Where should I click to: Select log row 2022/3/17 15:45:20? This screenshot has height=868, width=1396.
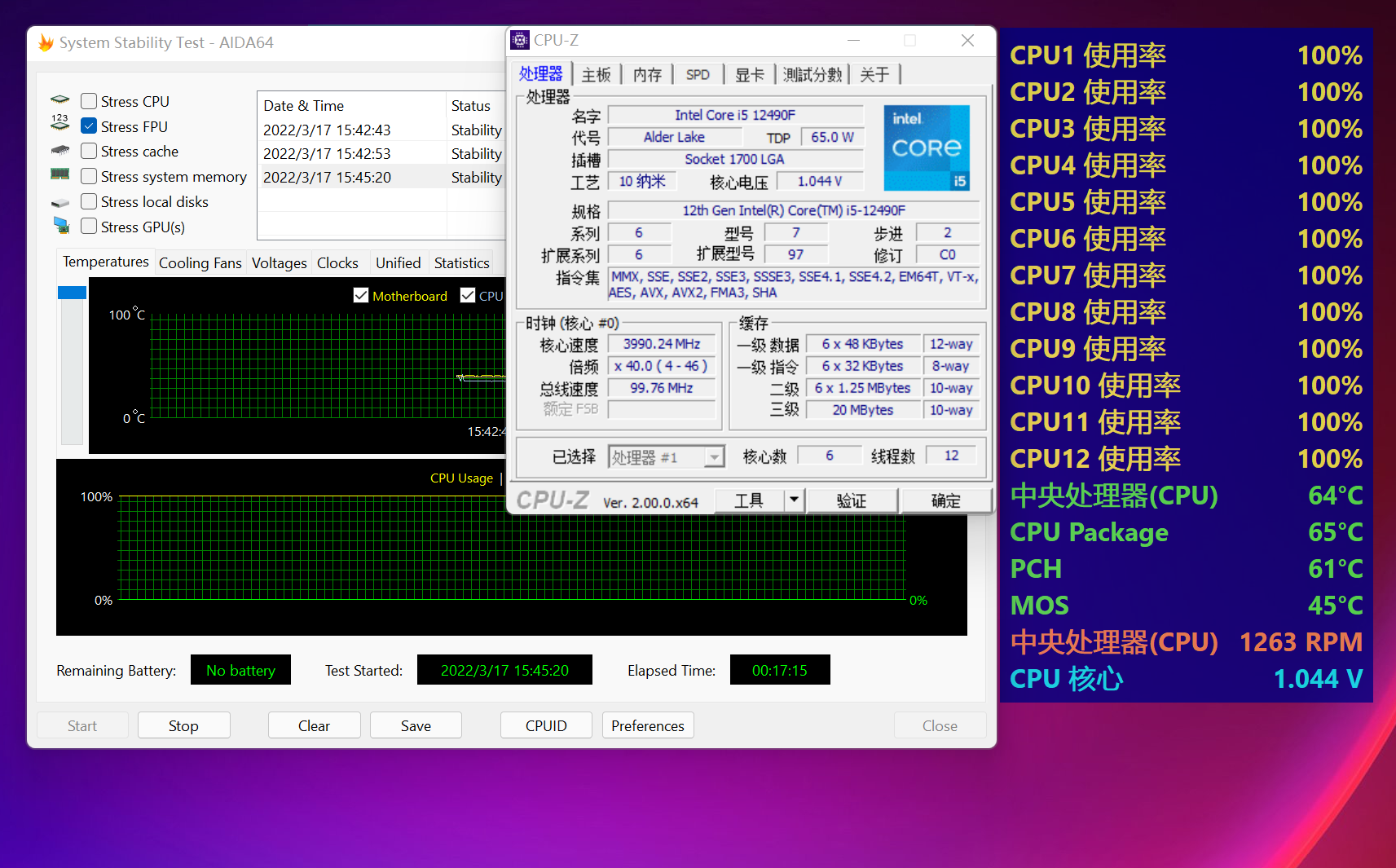coord(383,177)
